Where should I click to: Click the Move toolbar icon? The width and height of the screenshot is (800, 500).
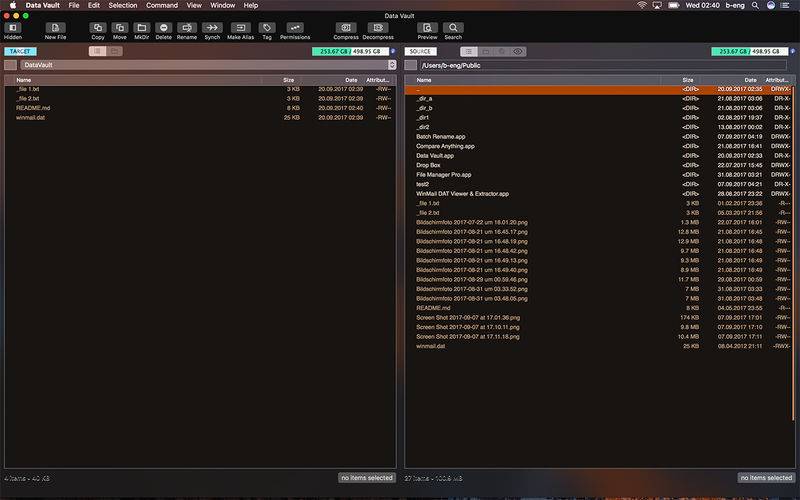[x=120, y=28]
